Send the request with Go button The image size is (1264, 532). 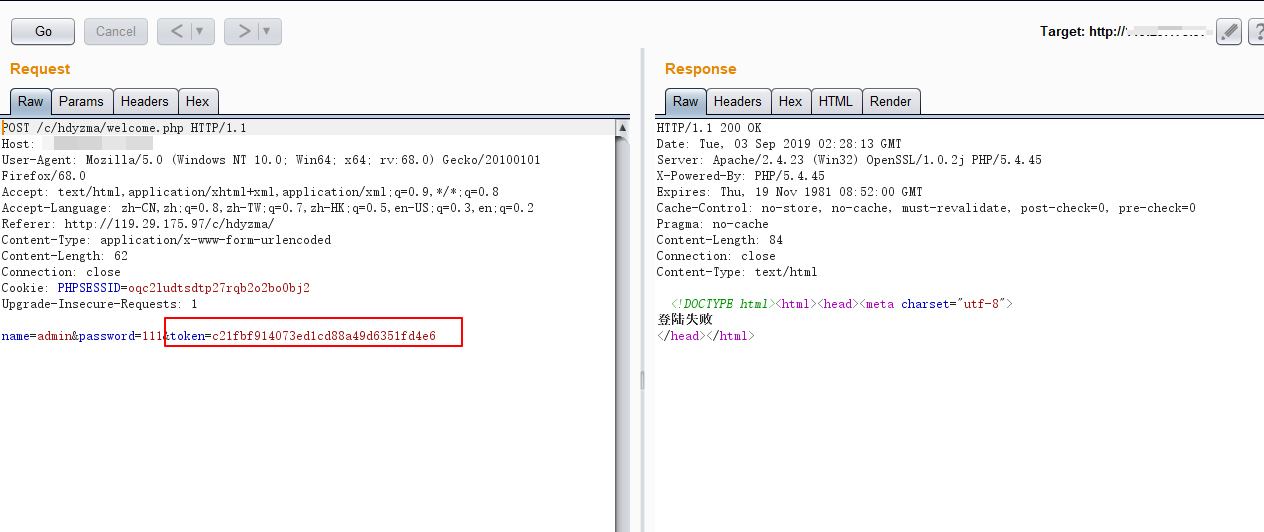click(43, 31)
